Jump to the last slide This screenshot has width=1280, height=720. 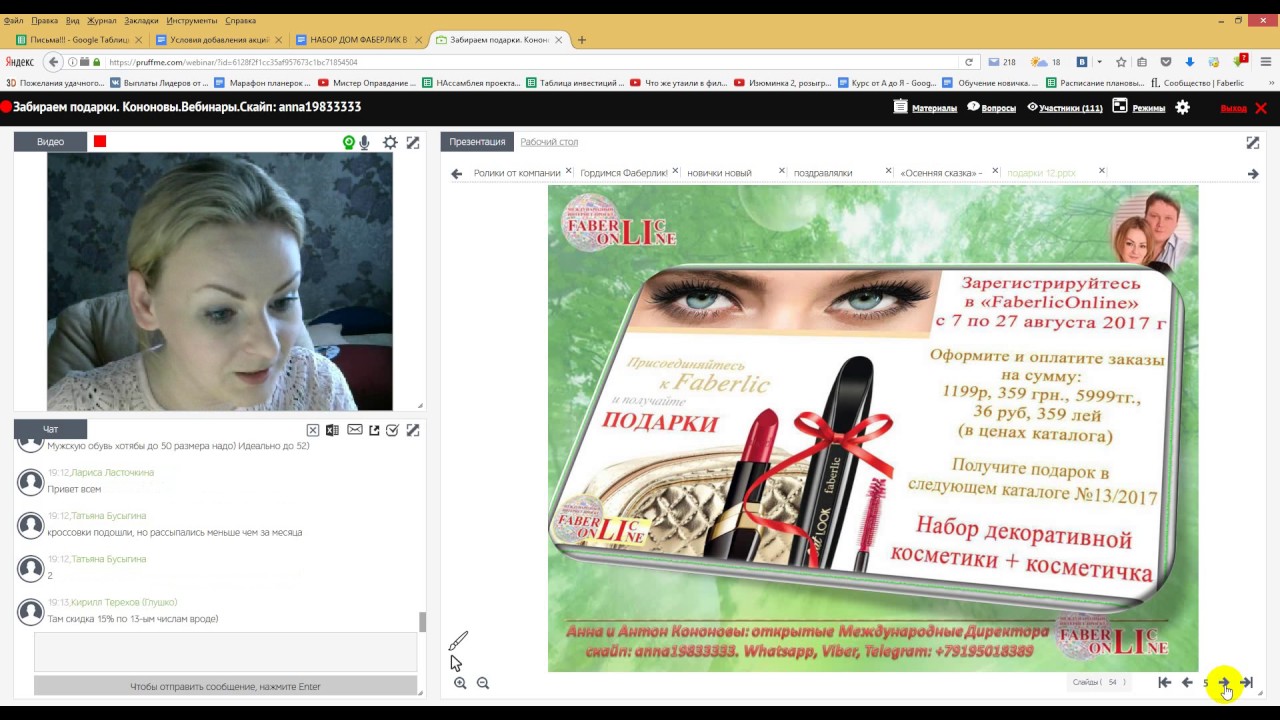[1246, 682]
